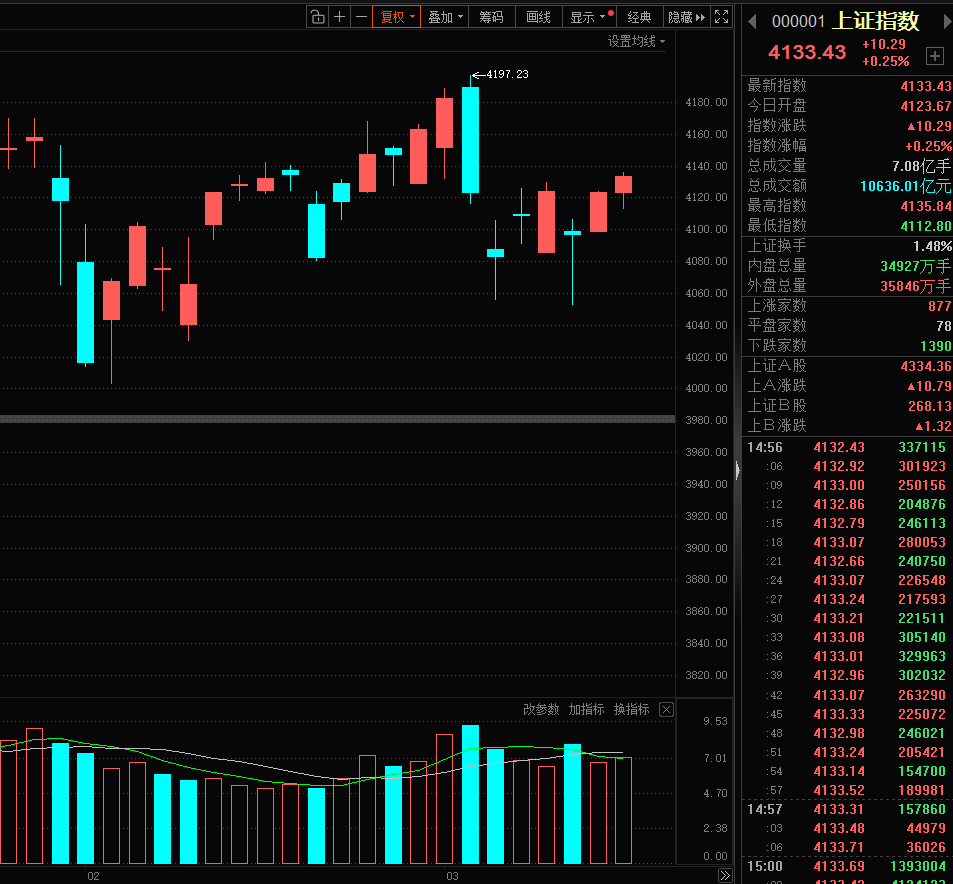Viewport: 953px width, 884px height.
Task: Zoom out the chart with minus icon
Action: 361,17
